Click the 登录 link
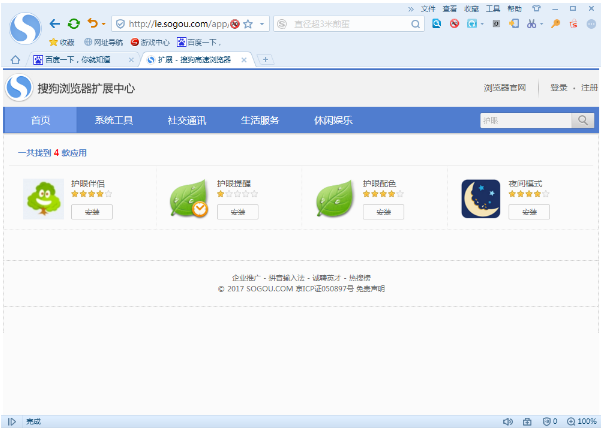 (x=559, y=88)
